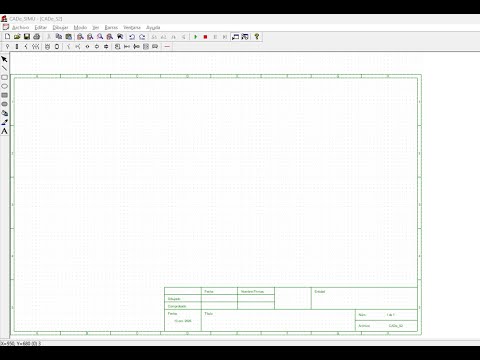Step simulation with the step-forward button
Screen dimensions: 480x360
[x=225, y=37]
